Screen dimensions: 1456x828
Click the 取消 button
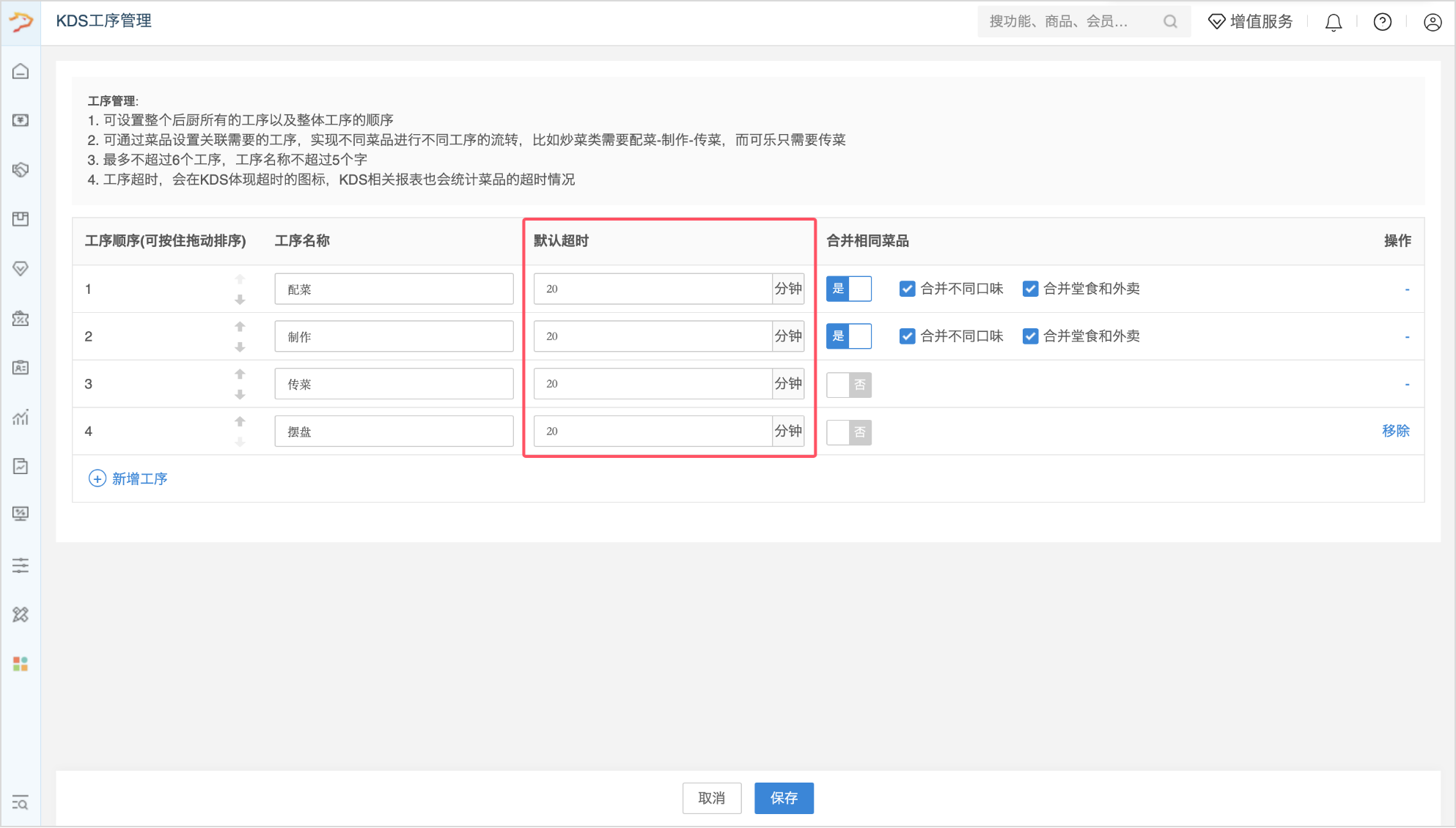712,798
